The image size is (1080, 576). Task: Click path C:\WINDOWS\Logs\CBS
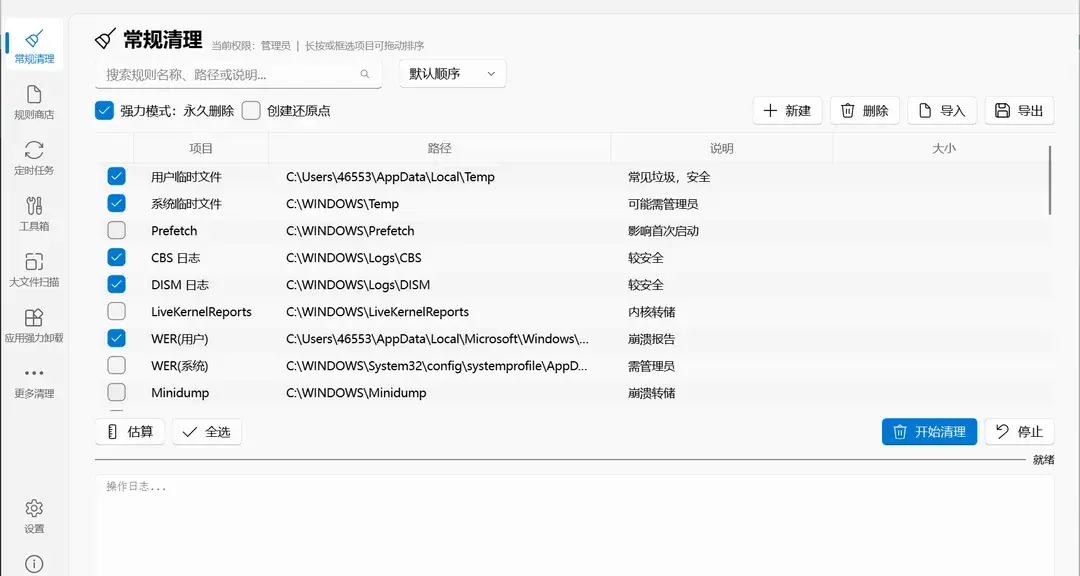pyautogui.click(x=353, y=258)
